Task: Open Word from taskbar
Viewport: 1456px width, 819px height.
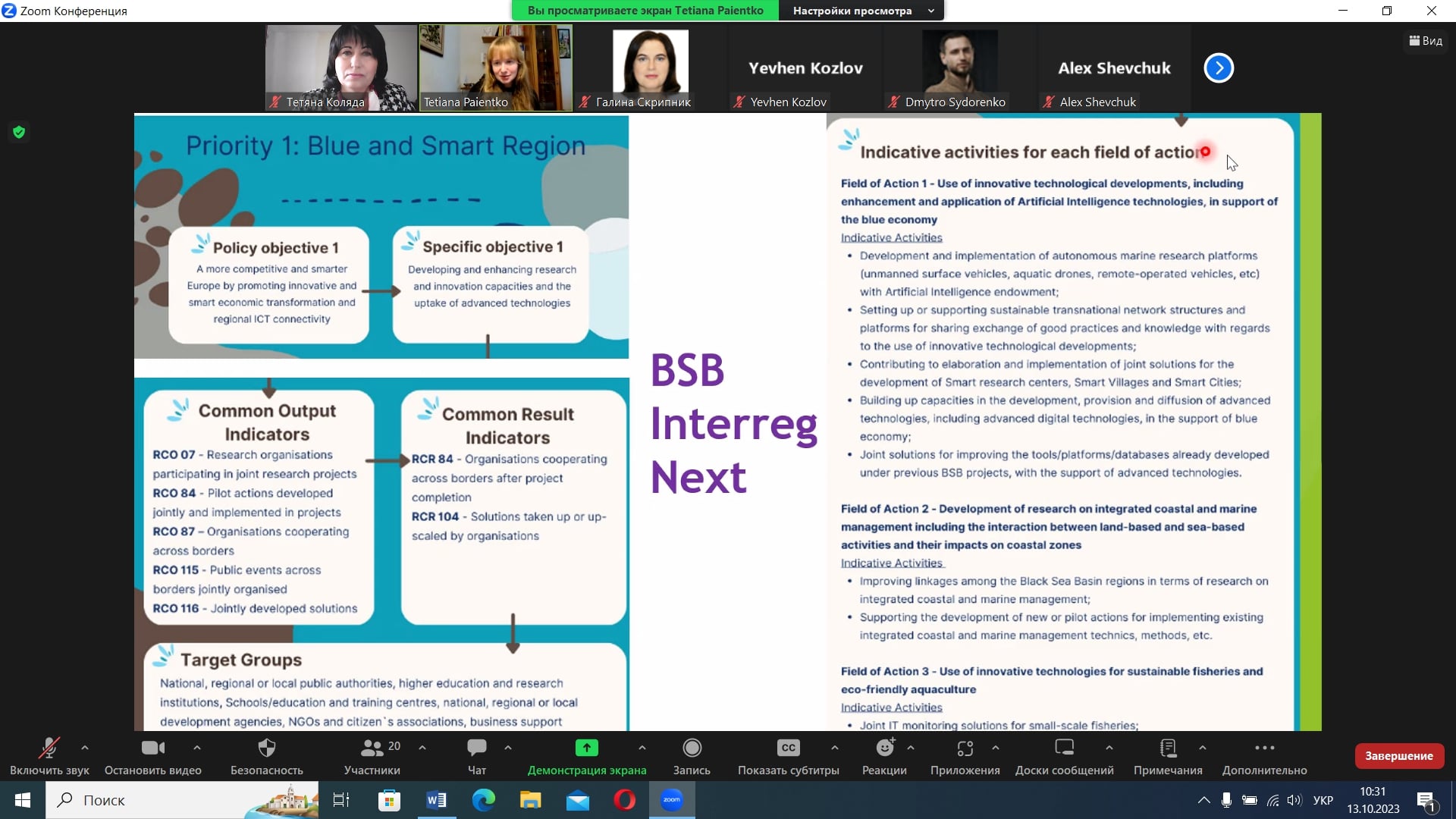Action: [436, 800]
